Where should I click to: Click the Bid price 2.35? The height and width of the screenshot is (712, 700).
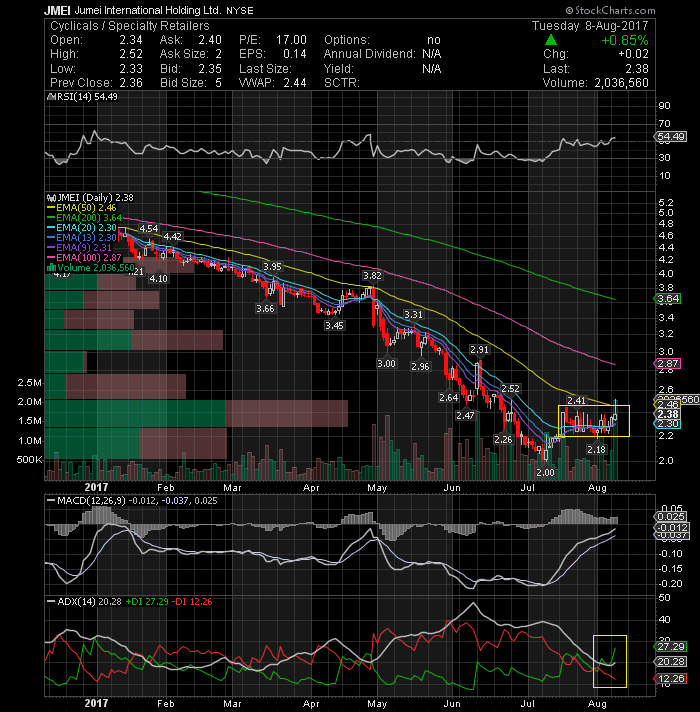click(x=210, y=69)
